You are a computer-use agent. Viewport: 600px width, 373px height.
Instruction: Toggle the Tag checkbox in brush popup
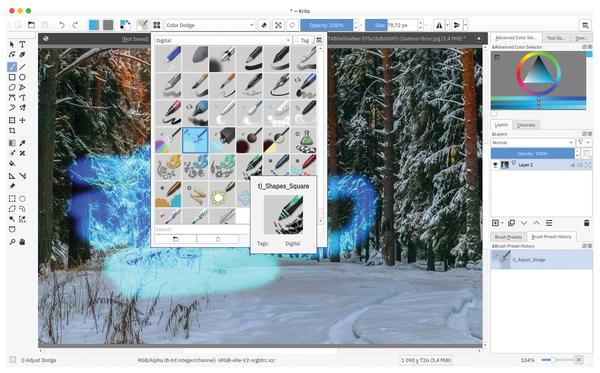click(x=297, y=40)
